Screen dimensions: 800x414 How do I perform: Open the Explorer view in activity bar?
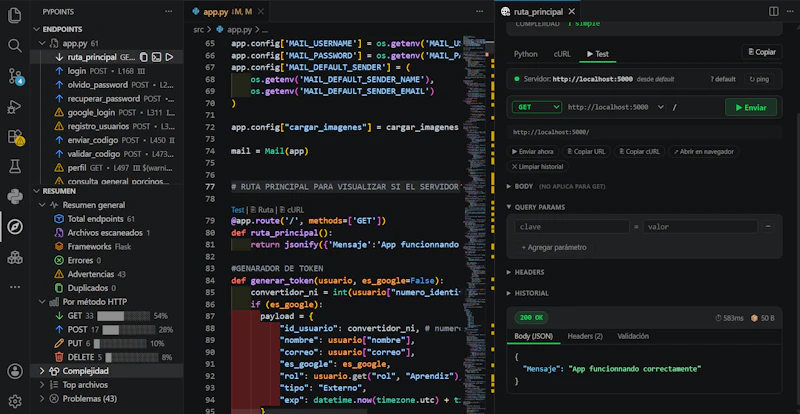click(15, 16)
